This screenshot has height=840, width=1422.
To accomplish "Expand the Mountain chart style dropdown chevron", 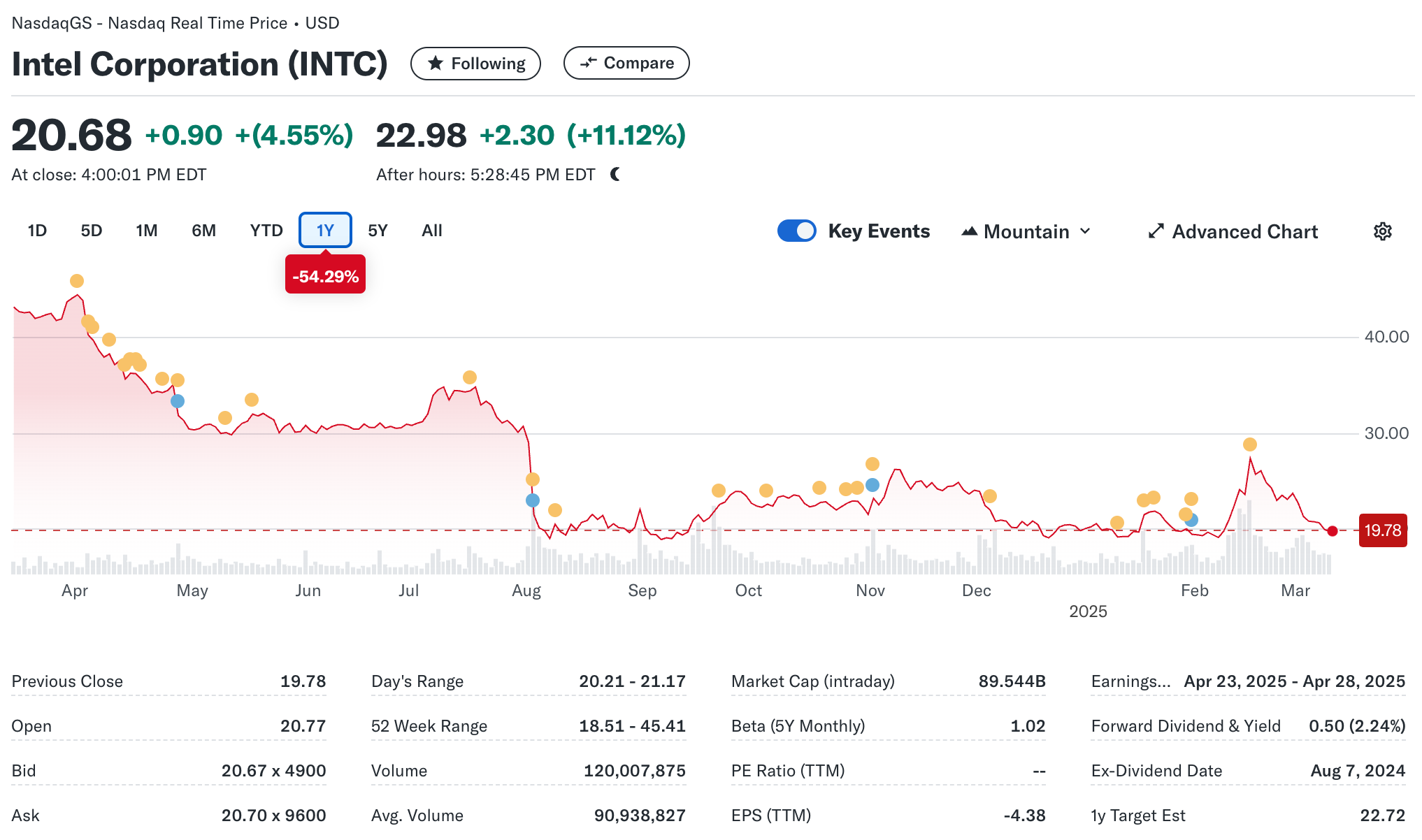I will point(1085,231).
